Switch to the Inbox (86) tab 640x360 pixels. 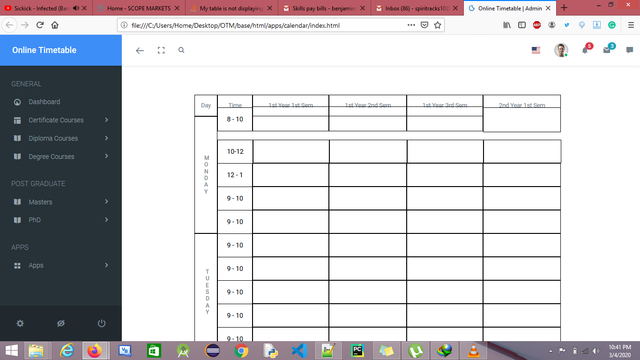[416, 8]
